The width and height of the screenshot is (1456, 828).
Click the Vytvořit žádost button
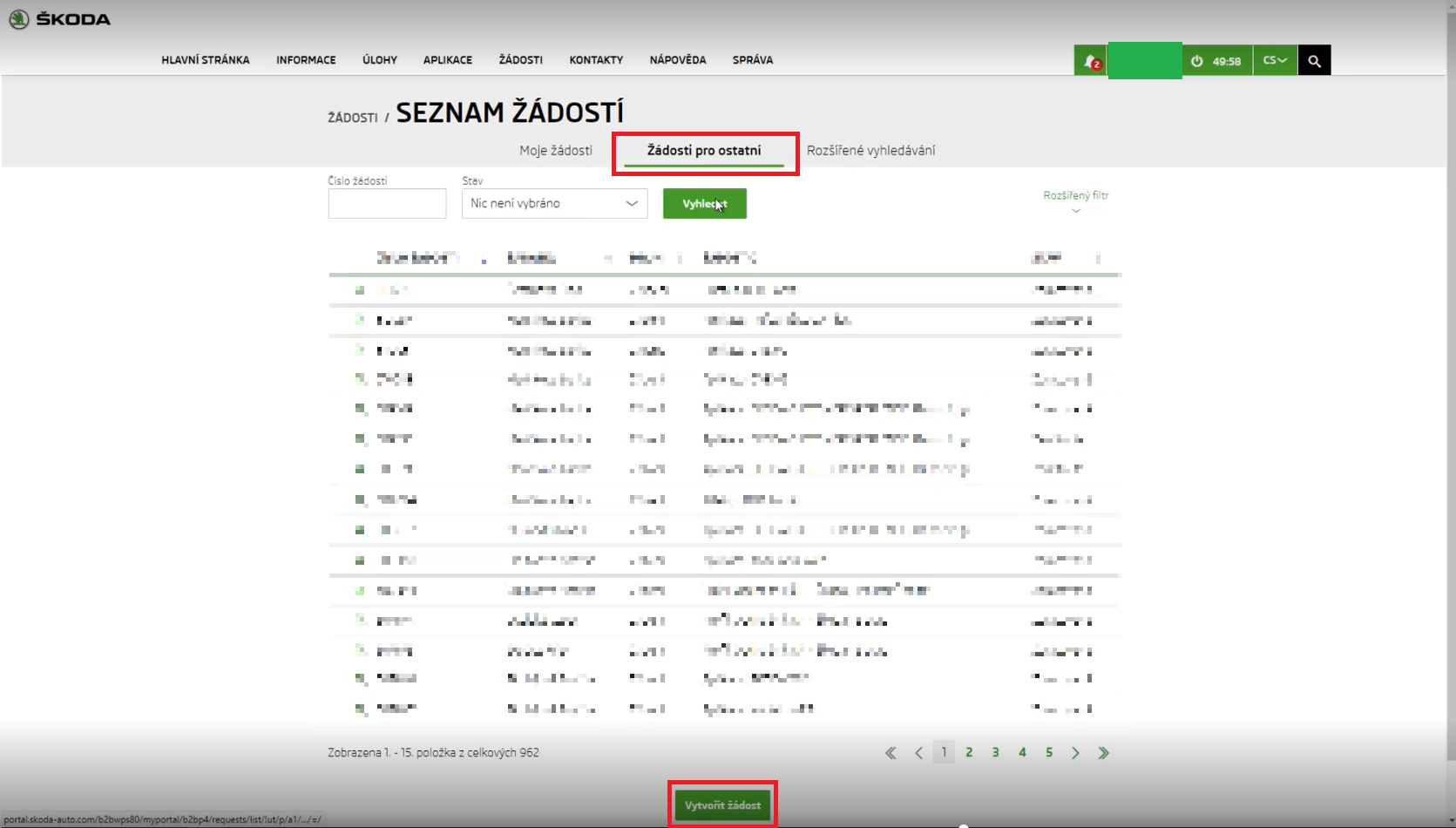pos(722,805)
